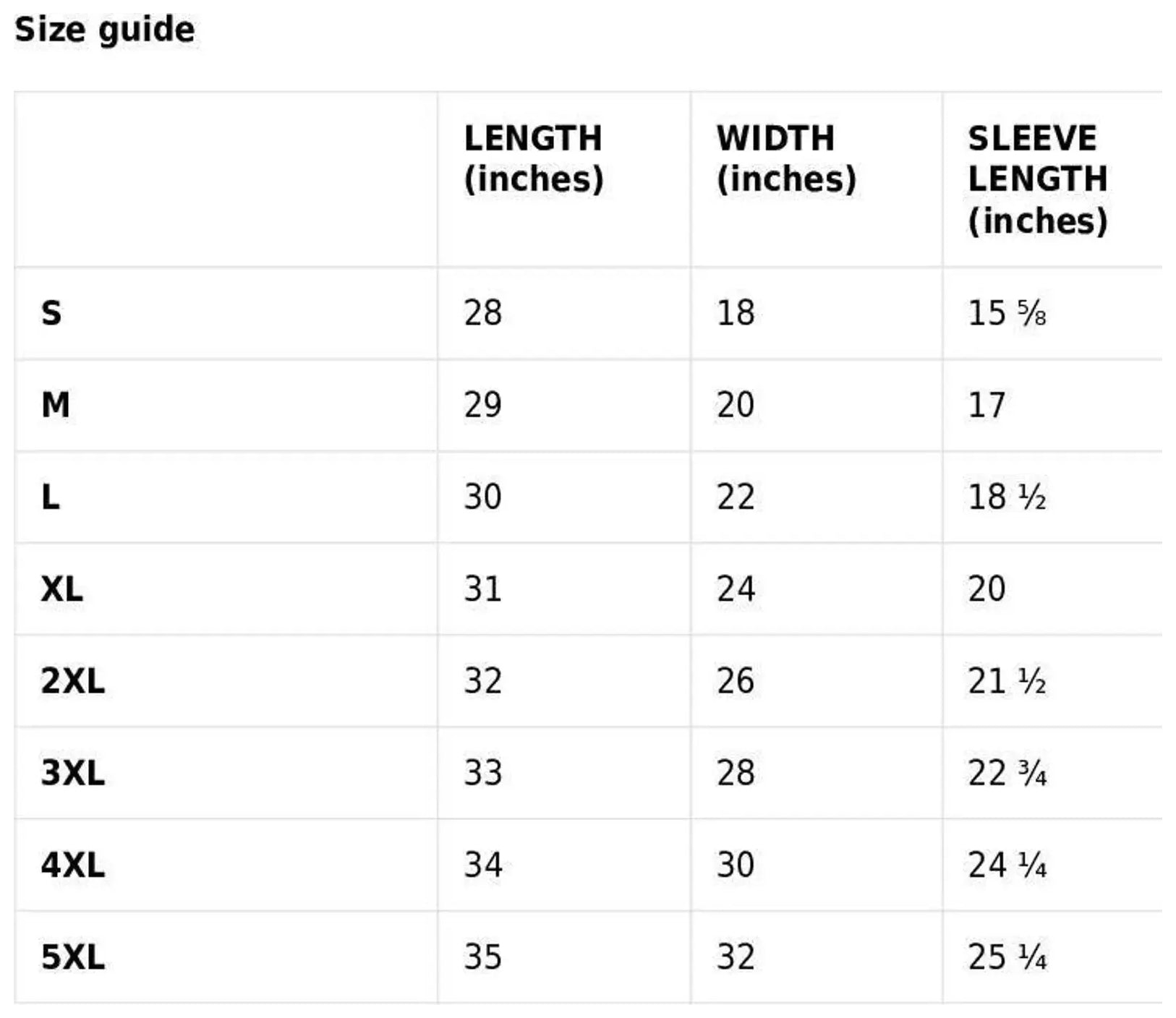
Task: Click the S size row label
Action: [51, 313]
